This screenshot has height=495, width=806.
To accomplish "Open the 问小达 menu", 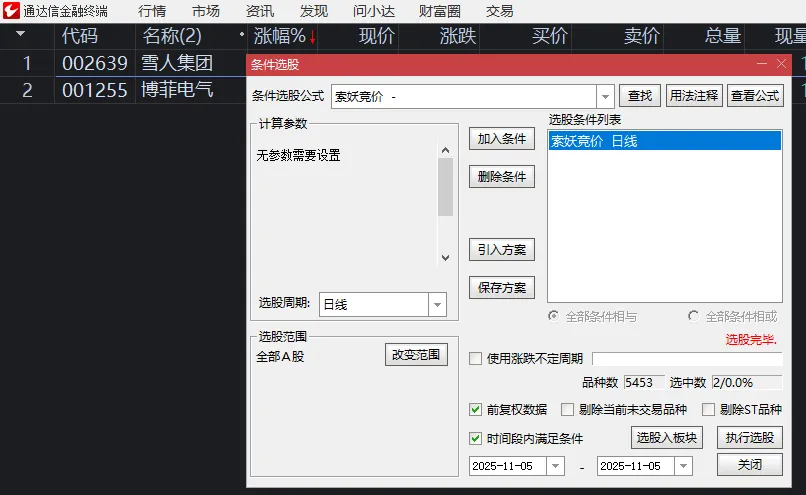I will [x=373, y=11].
